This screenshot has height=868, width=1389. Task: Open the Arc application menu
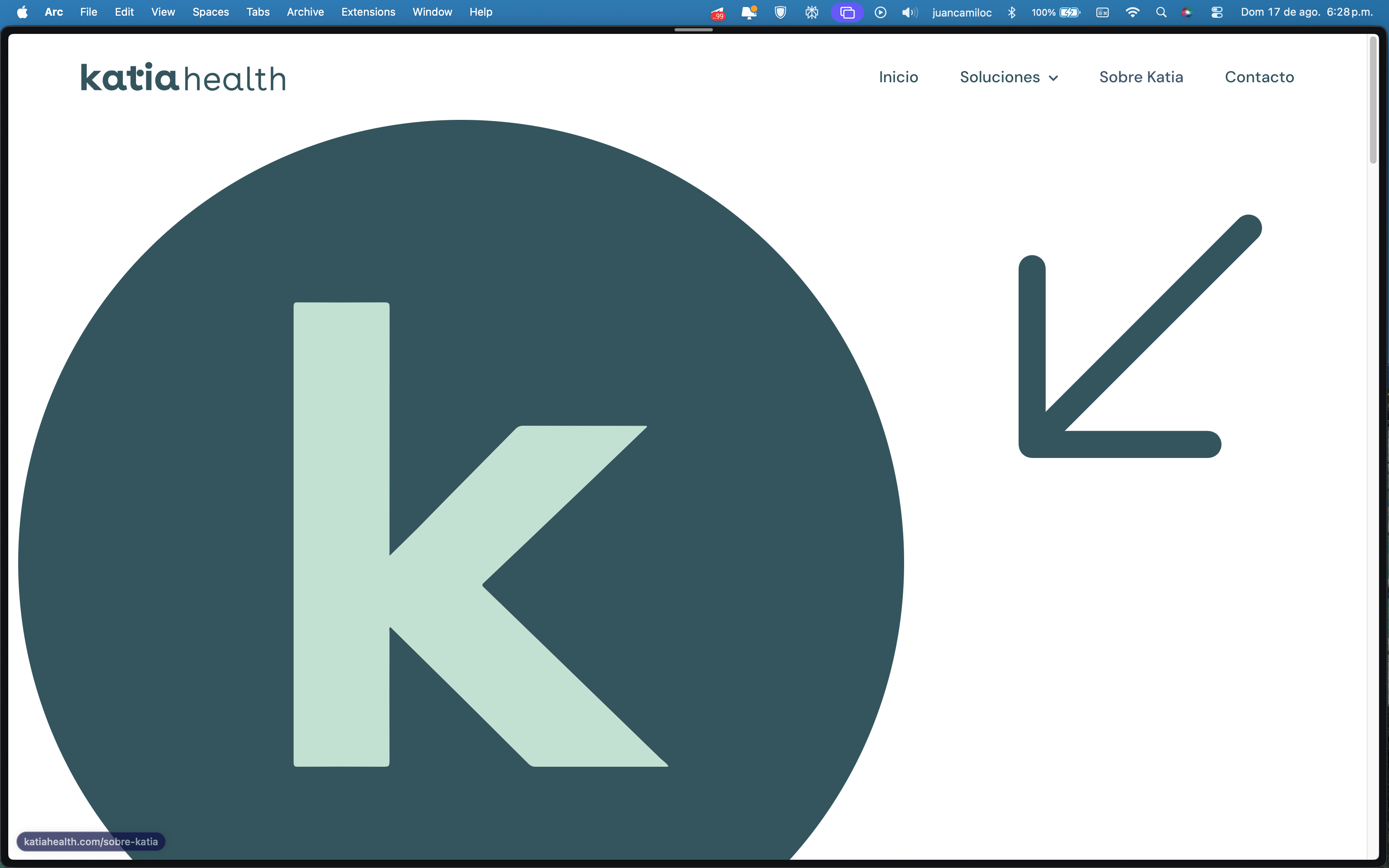tap(54, 12)
